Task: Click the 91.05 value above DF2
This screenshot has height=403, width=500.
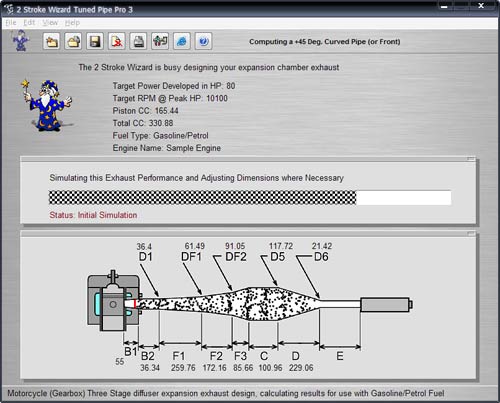Action: [x=235, y=246]
